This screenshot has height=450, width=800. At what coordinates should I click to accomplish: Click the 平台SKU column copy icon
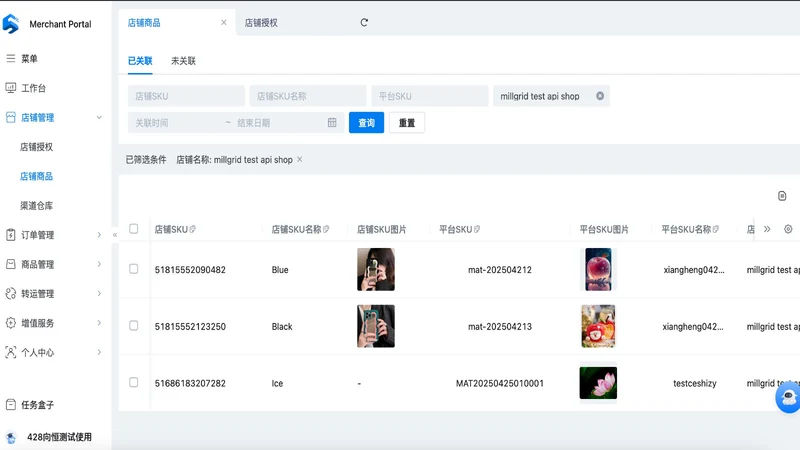point(477,230)
